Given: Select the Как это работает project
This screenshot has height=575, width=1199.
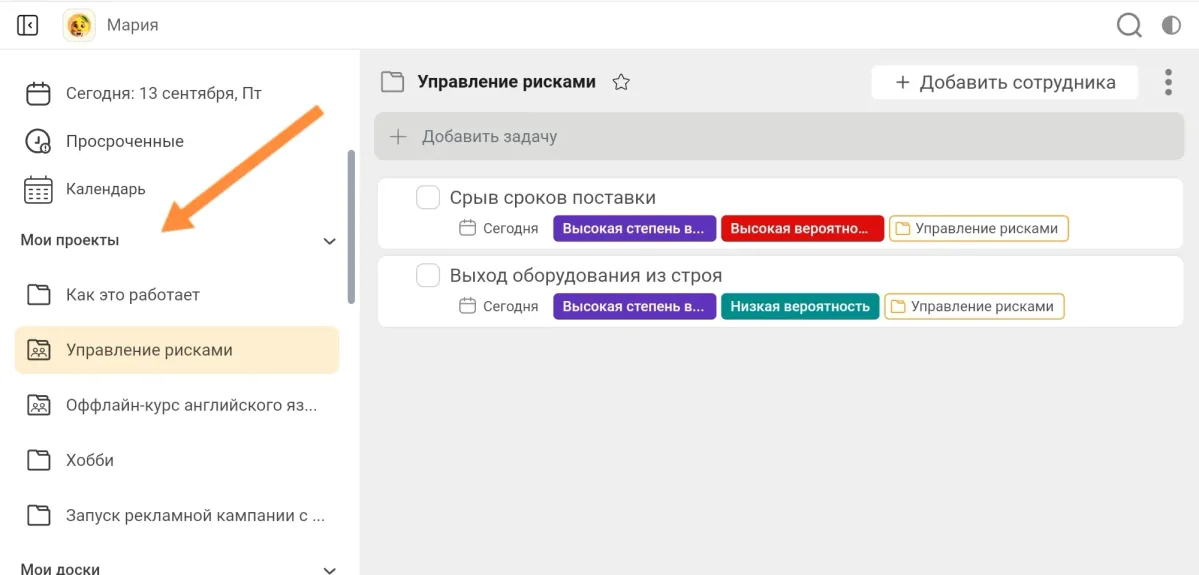Looking at the screenshot, I should (132, 295).
